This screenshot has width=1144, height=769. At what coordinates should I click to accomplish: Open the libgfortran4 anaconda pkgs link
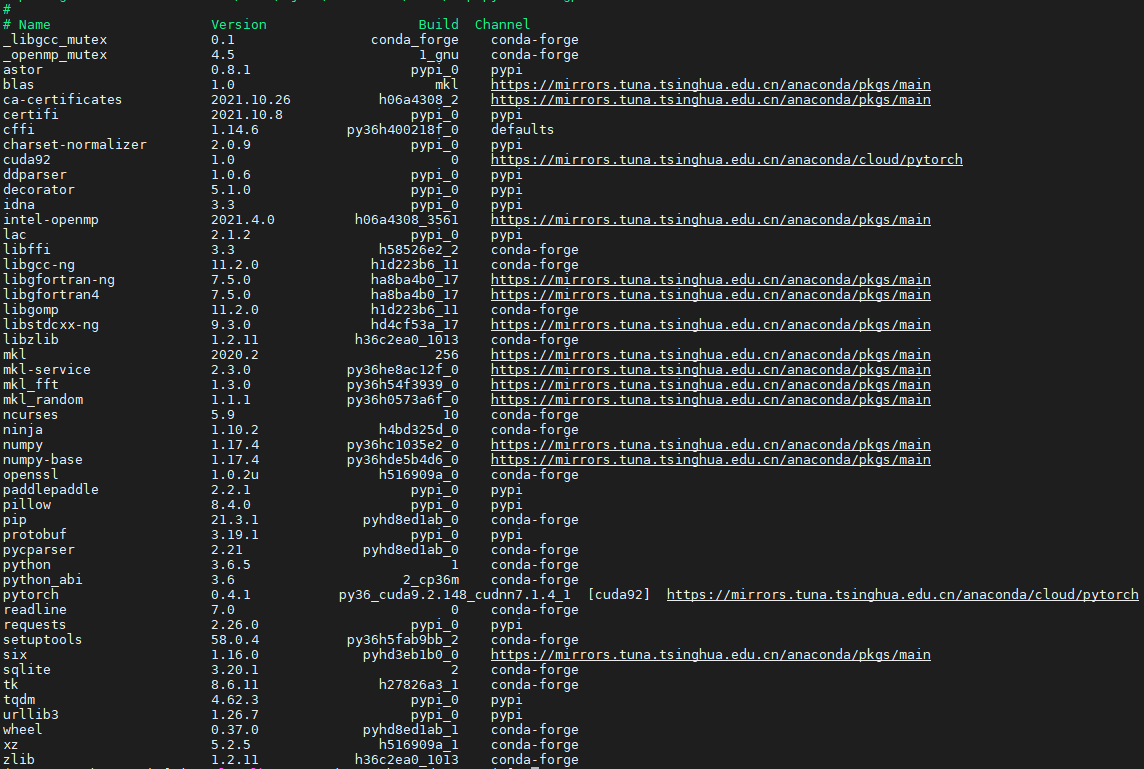click(x=710, y=294)
